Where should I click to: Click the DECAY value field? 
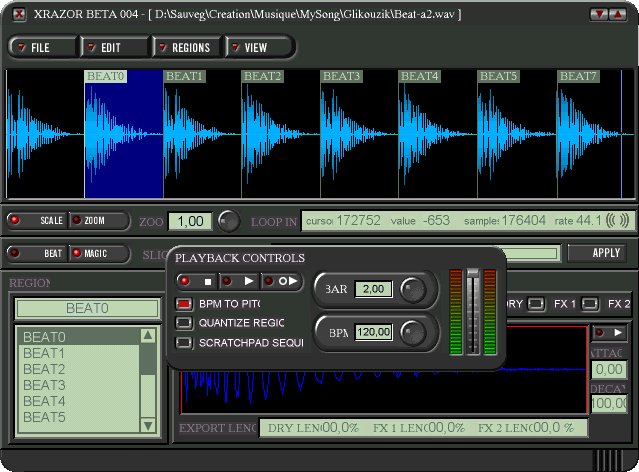click(609, 404)
